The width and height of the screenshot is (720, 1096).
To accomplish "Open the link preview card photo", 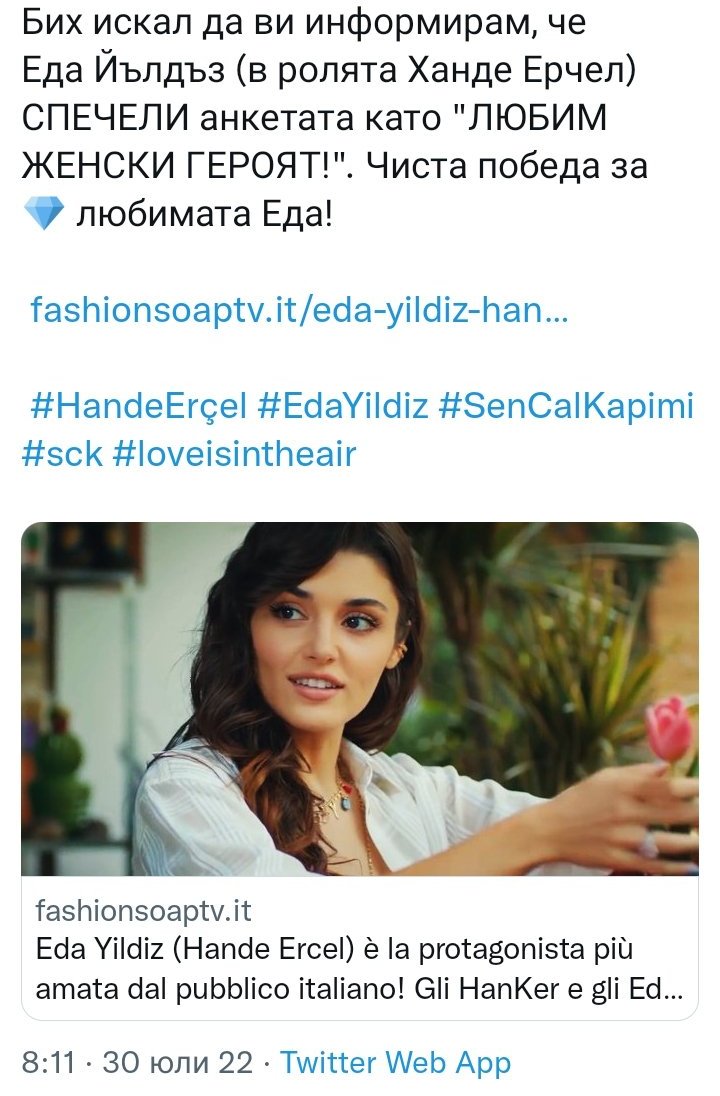I will coord(360,699).
